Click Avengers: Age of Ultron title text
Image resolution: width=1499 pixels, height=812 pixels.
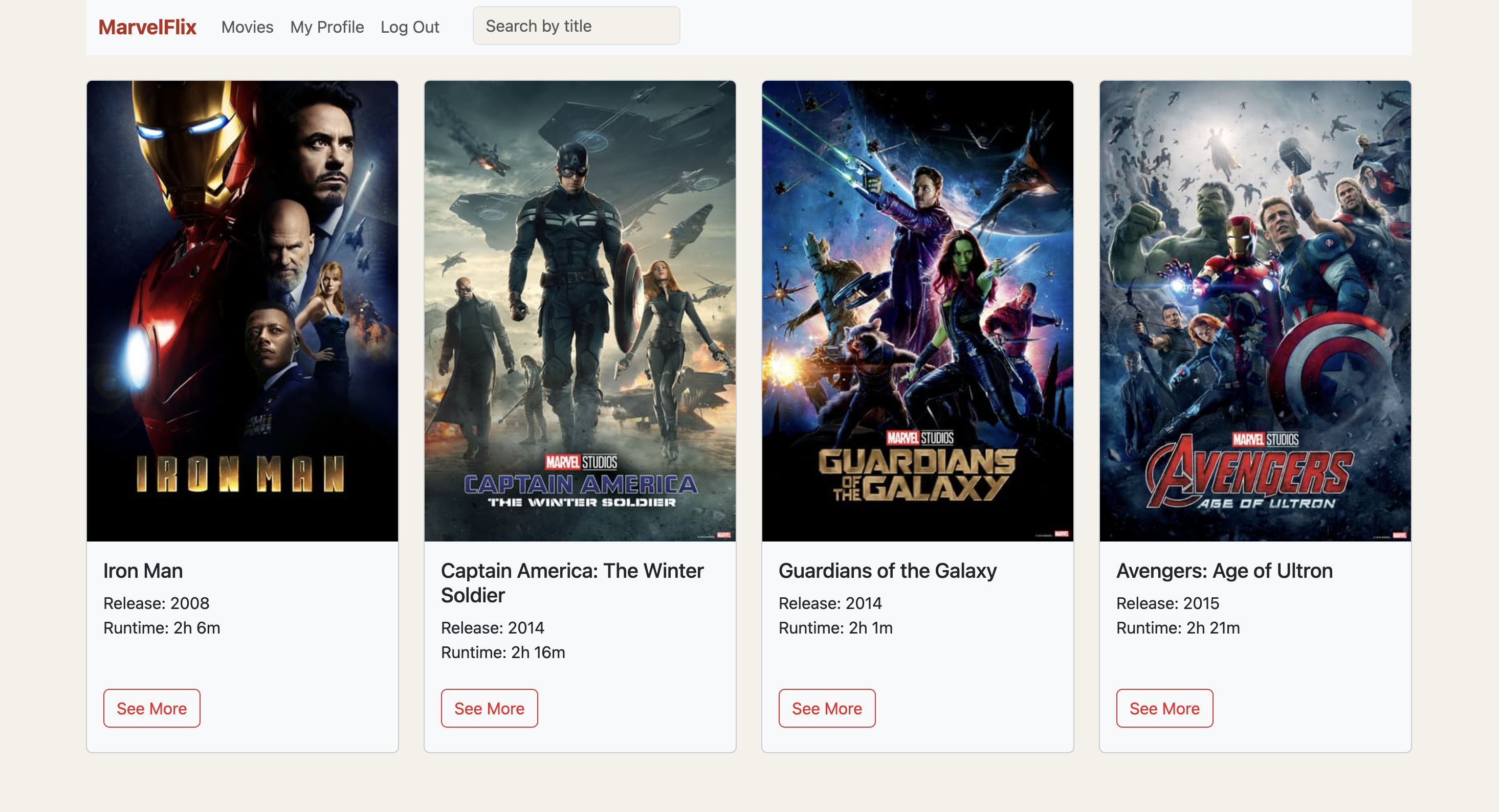1224,571
